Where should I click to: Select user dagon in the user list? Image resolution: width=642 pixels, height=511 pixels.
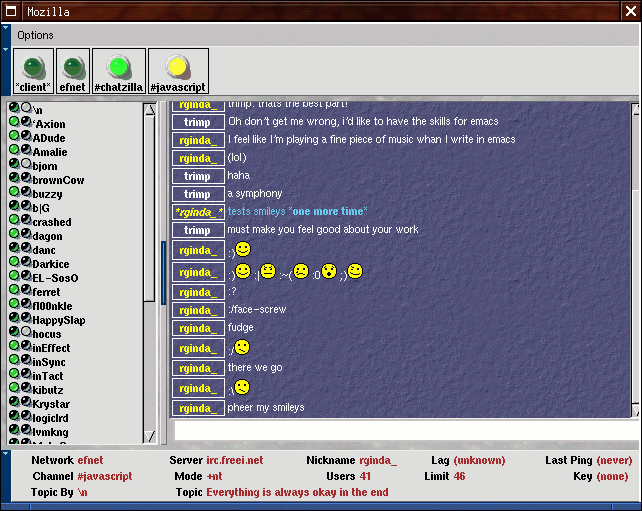[x=47, y=236]
